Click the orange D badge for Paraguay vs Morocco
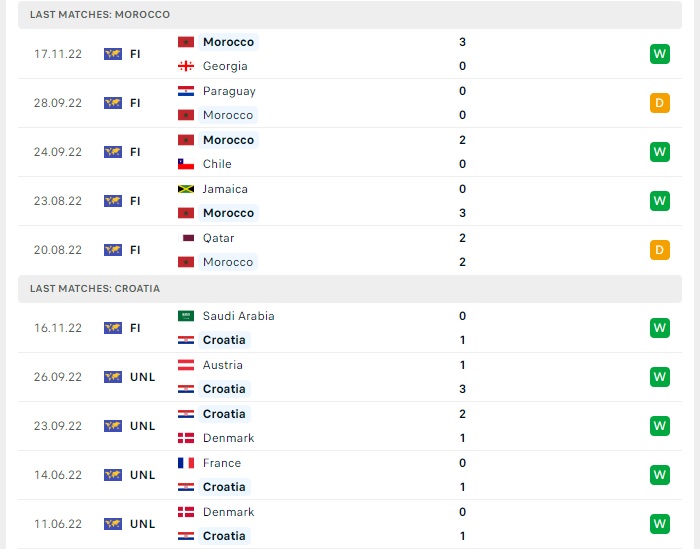700x549 pixels. pos(659,103)
